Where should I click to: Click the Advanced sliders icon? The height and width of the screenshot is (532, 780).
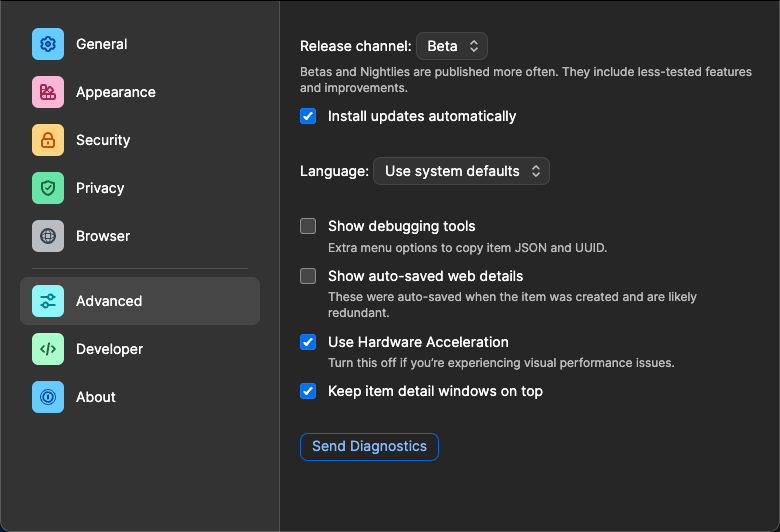tap(48, 301)
